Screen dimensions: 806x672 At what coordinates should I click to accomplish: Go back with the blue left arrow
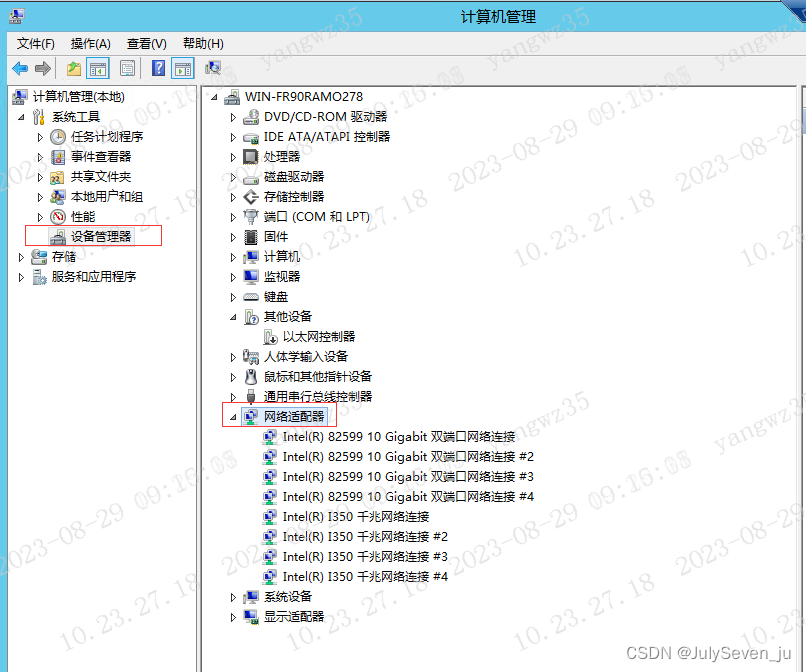click(x=20, y=68)
